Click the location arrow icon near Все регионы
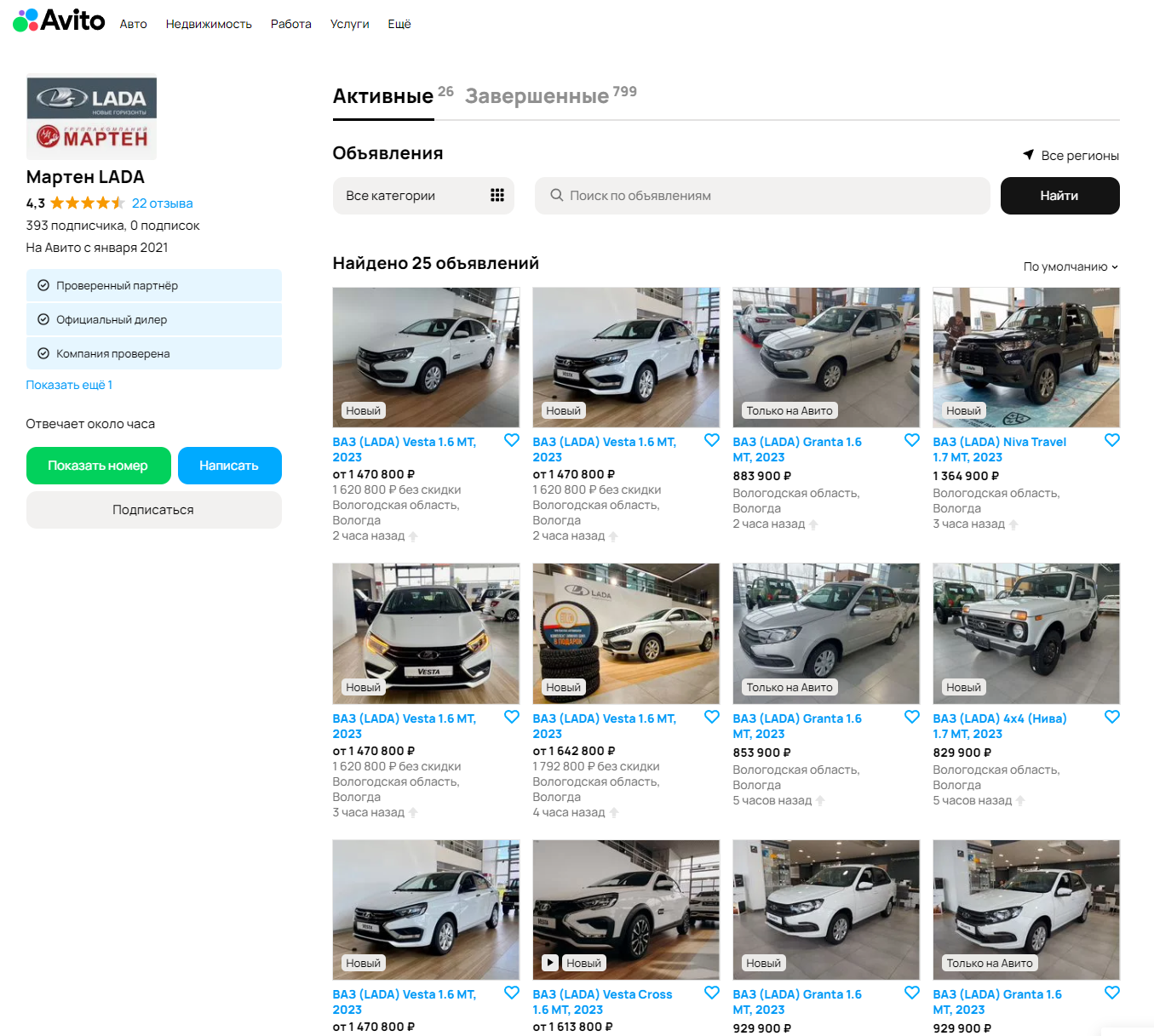1154x1036 pixels. [1028, 155]
